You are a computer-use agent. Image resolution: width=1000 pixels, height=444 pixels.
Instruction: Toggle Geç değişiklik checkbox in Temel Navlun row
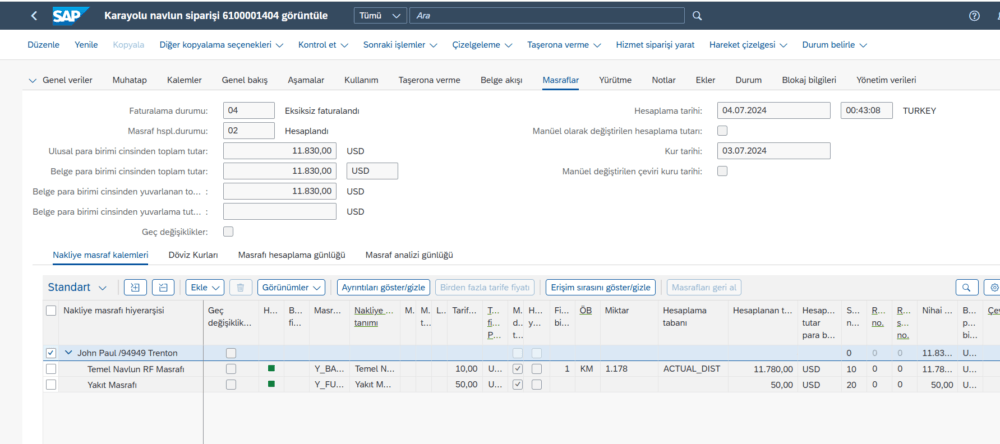click(231, 369)
